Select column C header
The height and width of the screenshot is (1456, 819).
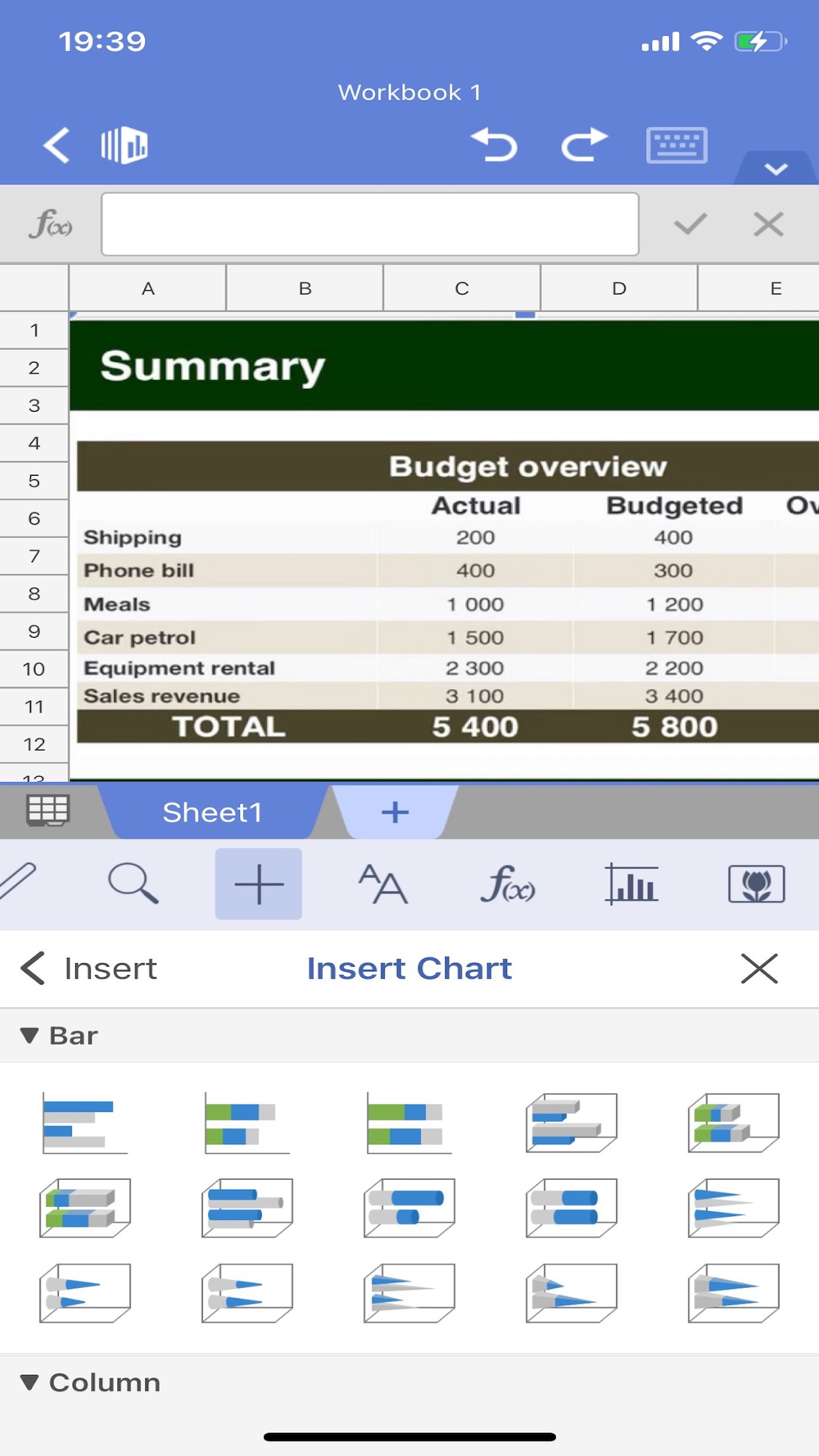coord(462,287)
